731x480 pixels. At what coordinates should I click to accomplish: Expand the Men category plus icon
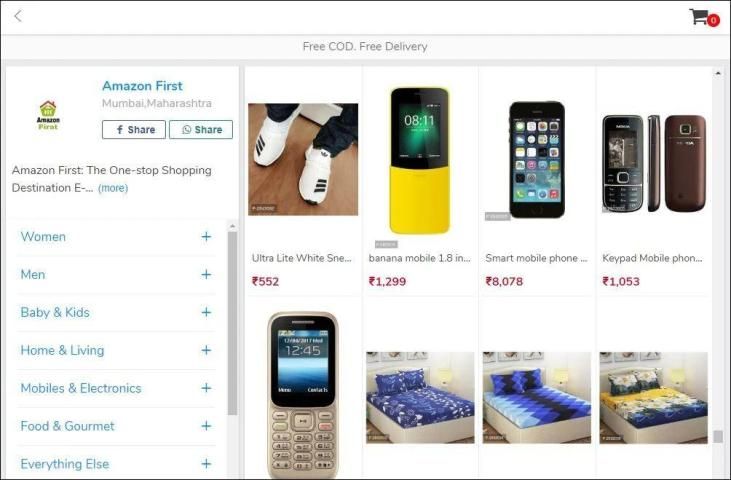click(x=206, y=274)
